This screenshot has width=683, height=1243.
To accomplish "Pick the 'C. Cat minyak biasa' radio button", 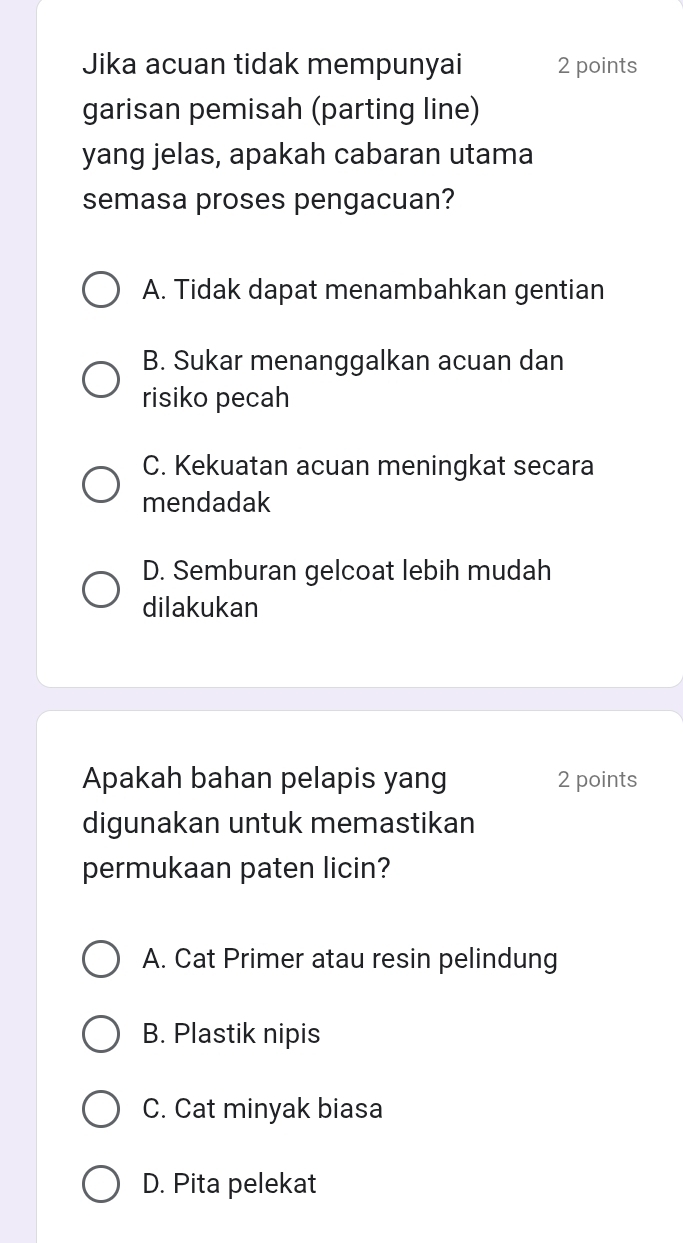I will pos(100,1110).
